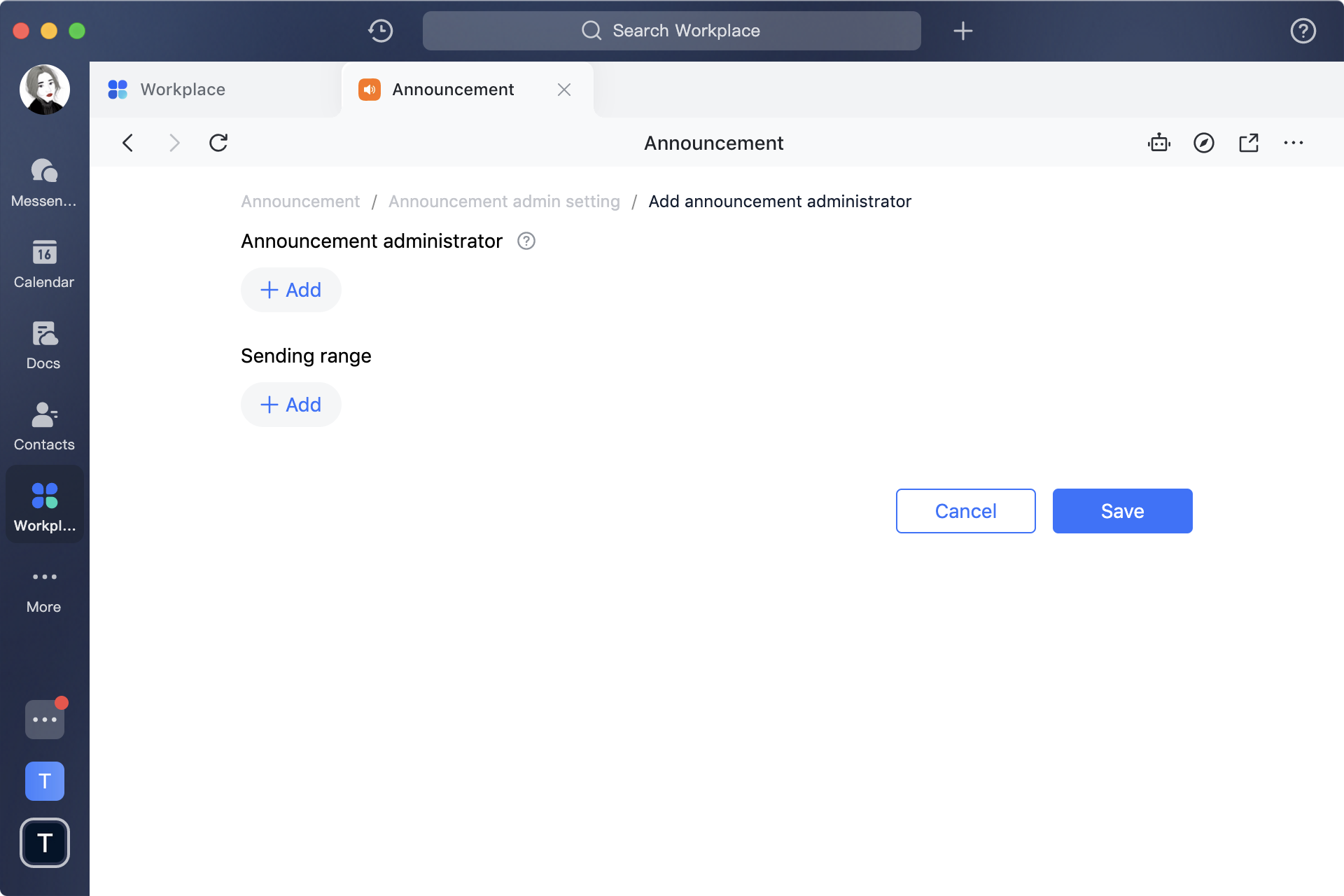This screenshot has width=1344, height=896.
Task: Reload the Announcement page
Action: tap(218, 143)
